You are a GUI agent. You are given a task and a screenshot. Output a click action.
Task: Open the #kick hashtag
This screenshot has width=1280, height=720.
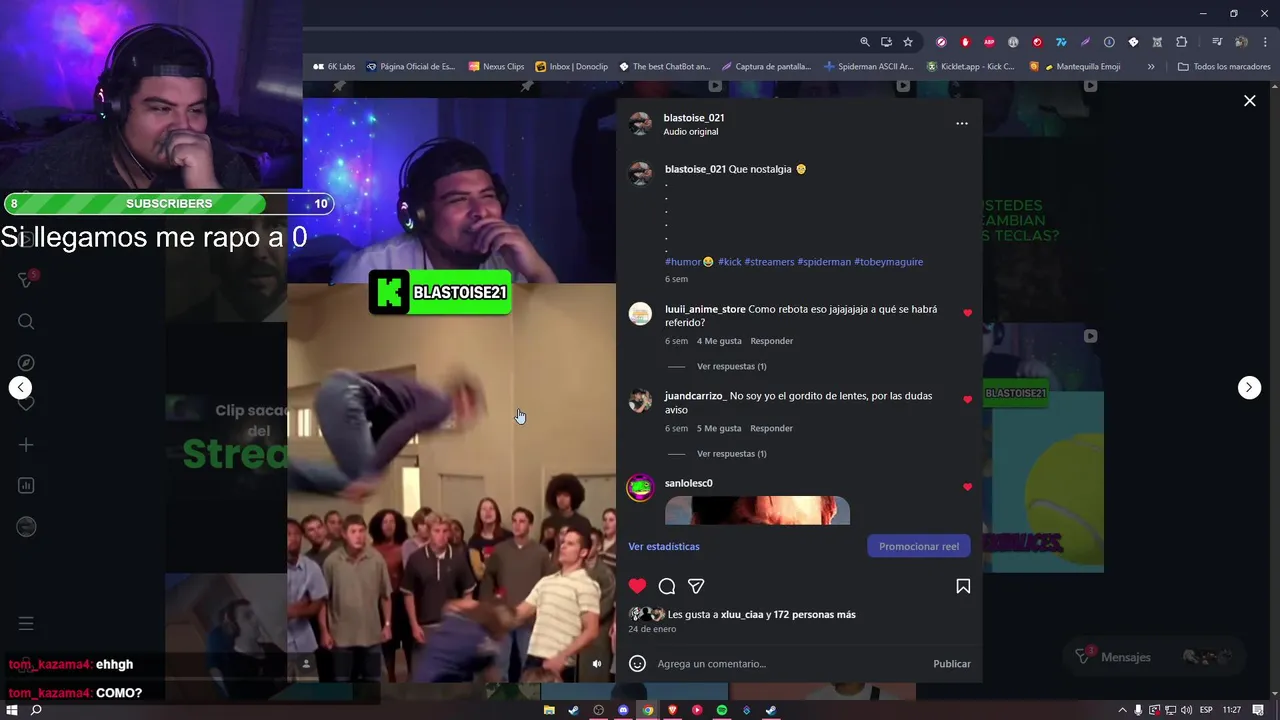pos(730,262)
